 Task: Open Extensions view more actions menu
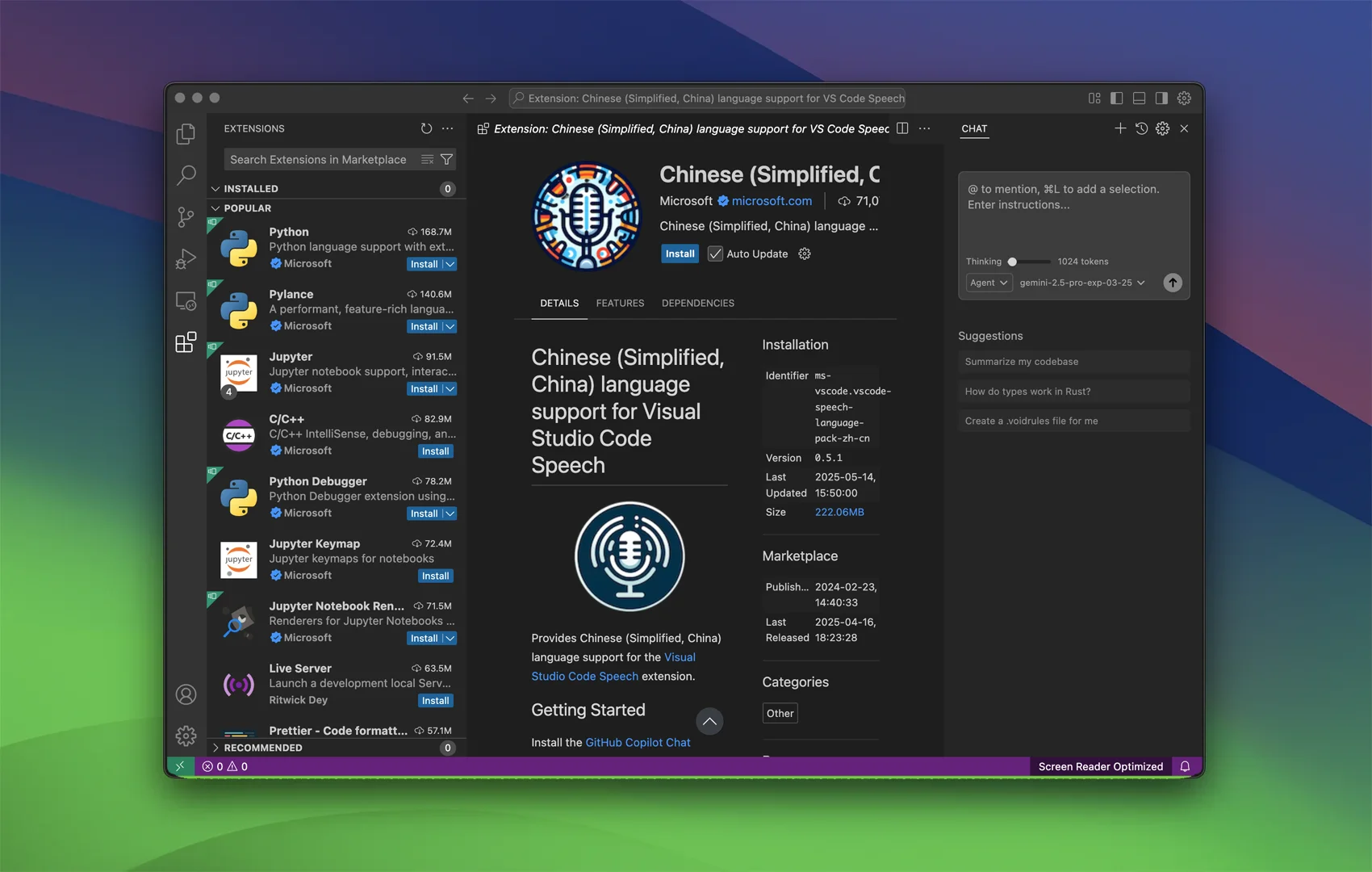click(x=448, y=128)
